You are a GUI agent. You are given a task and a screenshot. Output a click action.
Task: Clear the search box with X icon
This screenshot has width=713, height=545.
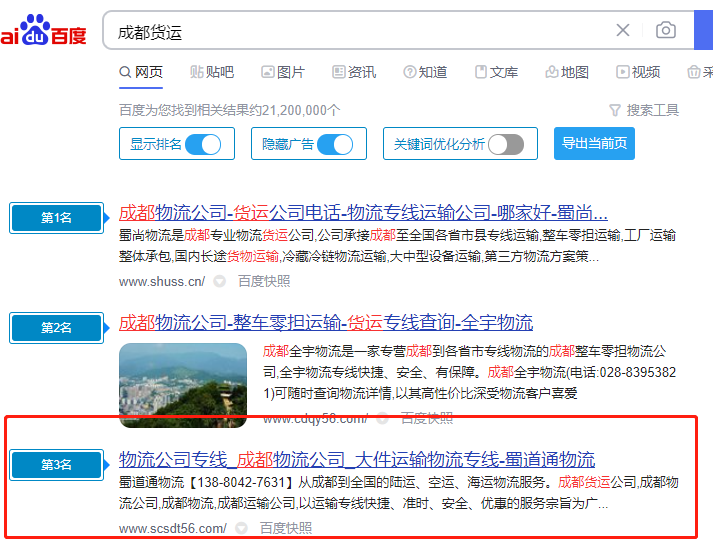[x=623, y=31]
